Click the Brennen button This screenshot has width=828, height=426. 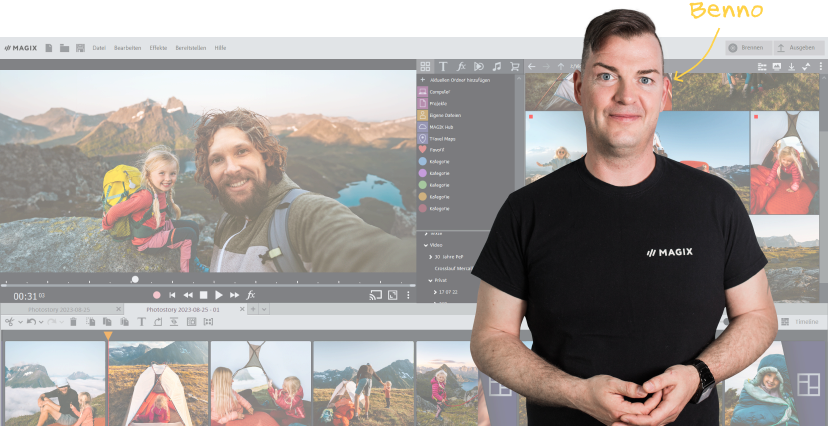(746, 47)
